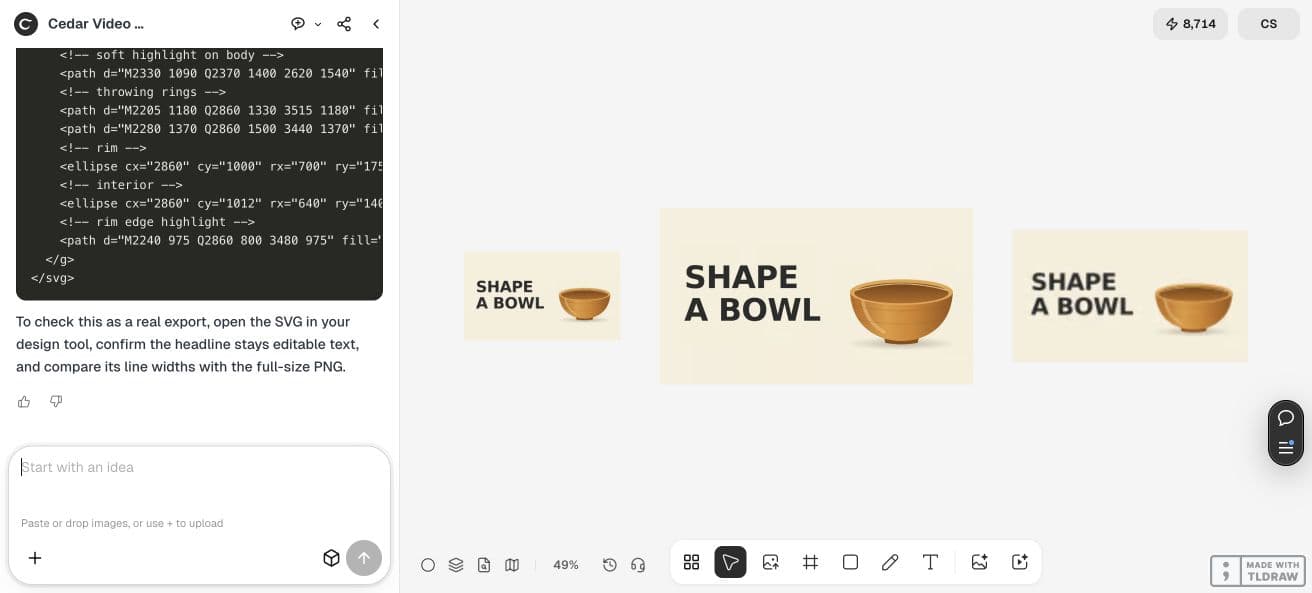Select the blurry right "SHAPE A BOWL" image

tap(1130, 296)
